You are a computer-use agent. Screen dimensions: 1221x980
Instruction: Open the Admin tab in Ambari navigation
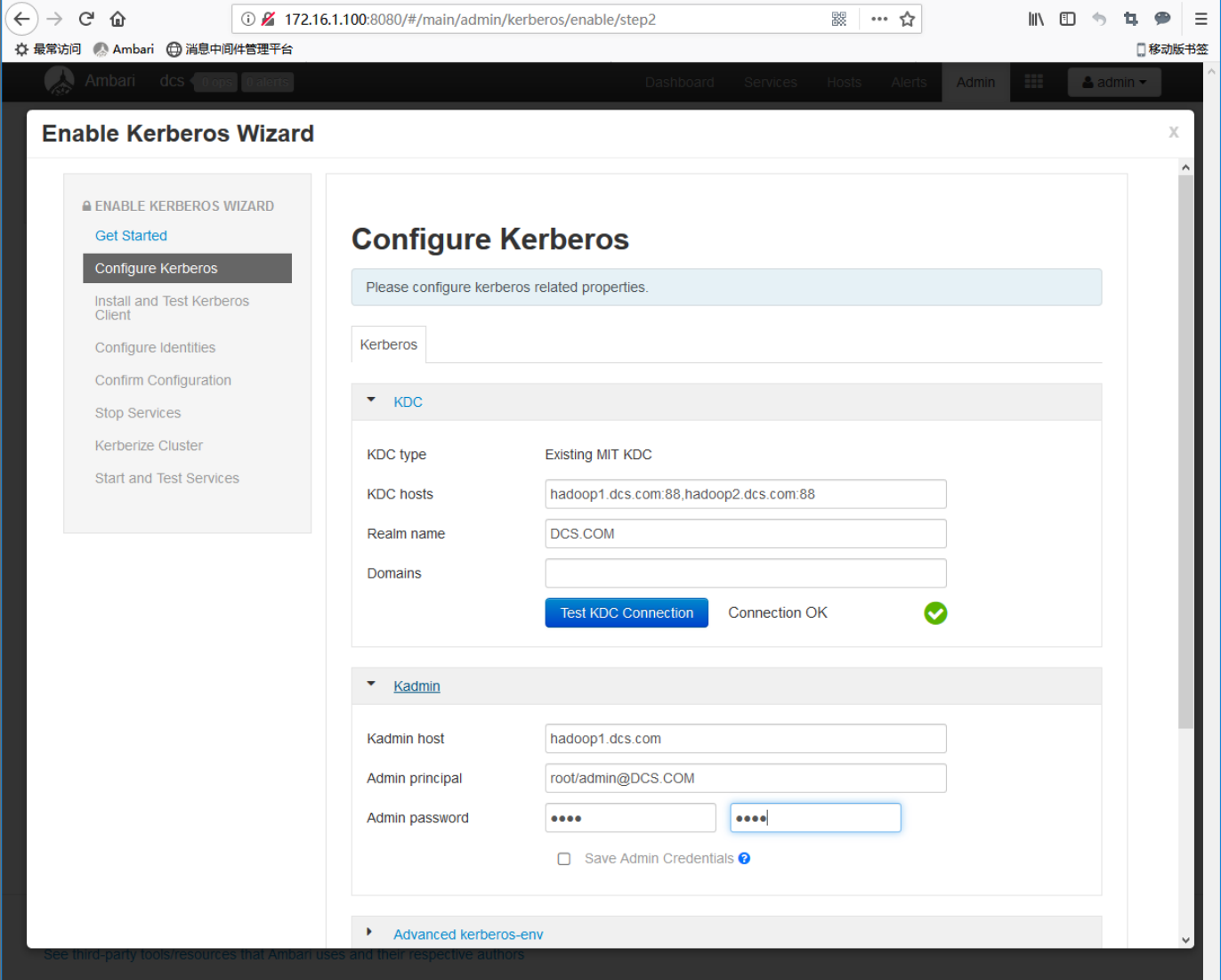[x=975, y=82]
